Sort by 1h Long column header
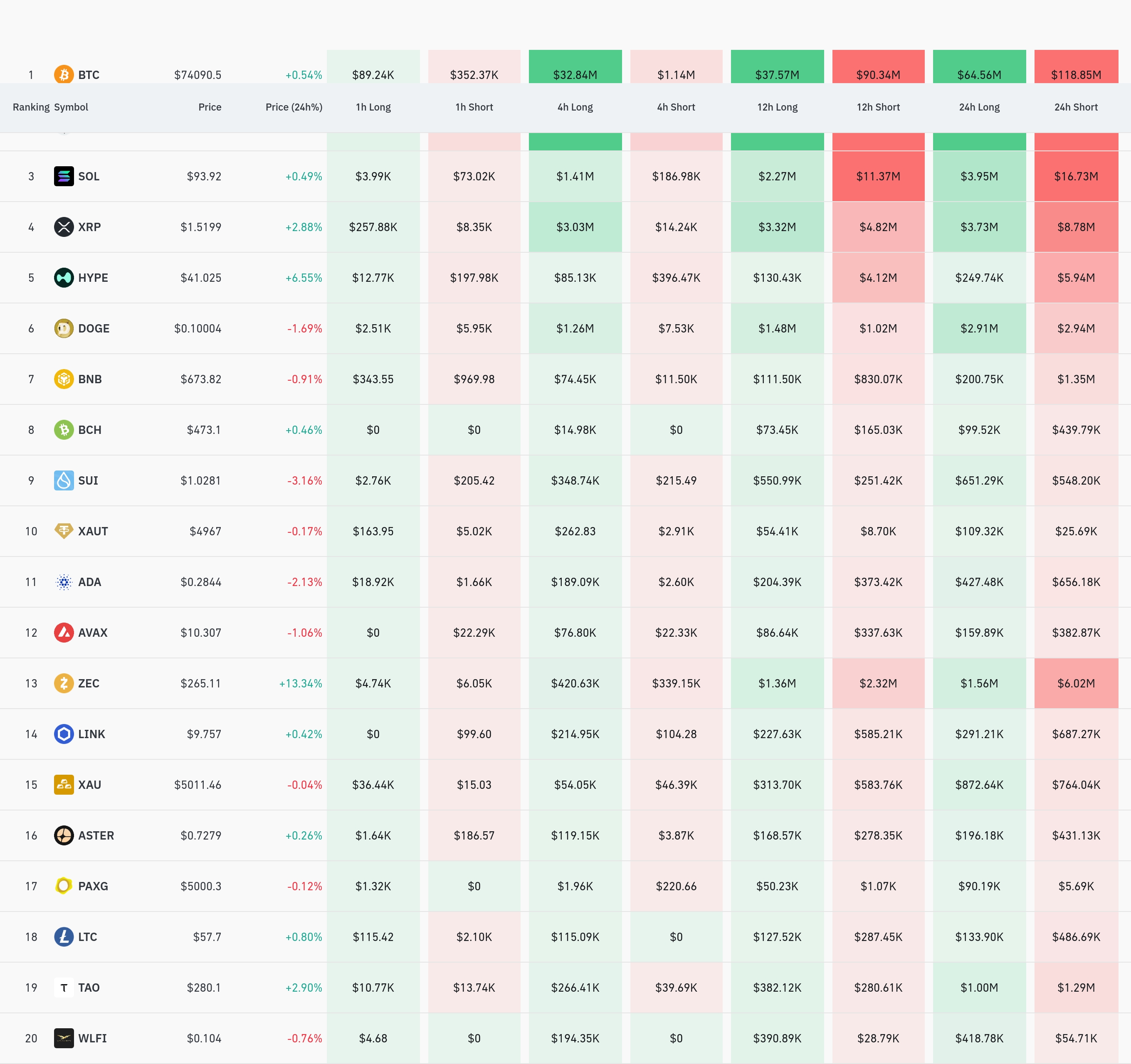The height and width of the screenshot is (1064, 1131). pyautogui.click(x=373, y=107)
